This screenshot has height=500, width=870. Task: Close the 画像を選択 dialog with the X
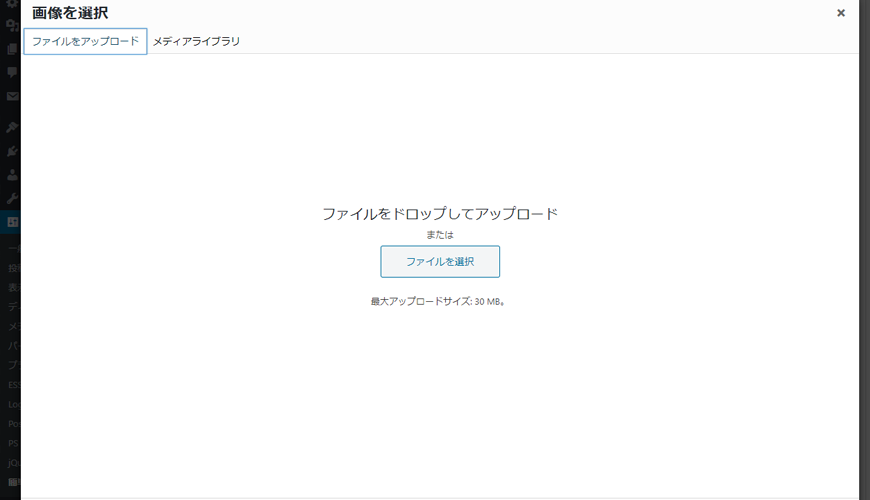840,13
